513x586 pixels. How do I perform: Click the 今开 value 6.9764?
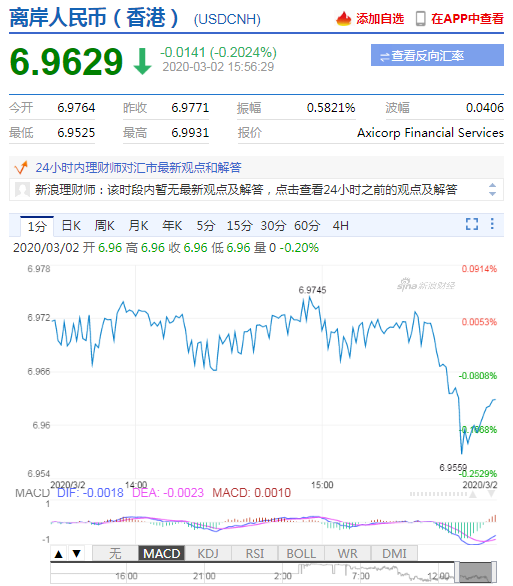[76, 108]
